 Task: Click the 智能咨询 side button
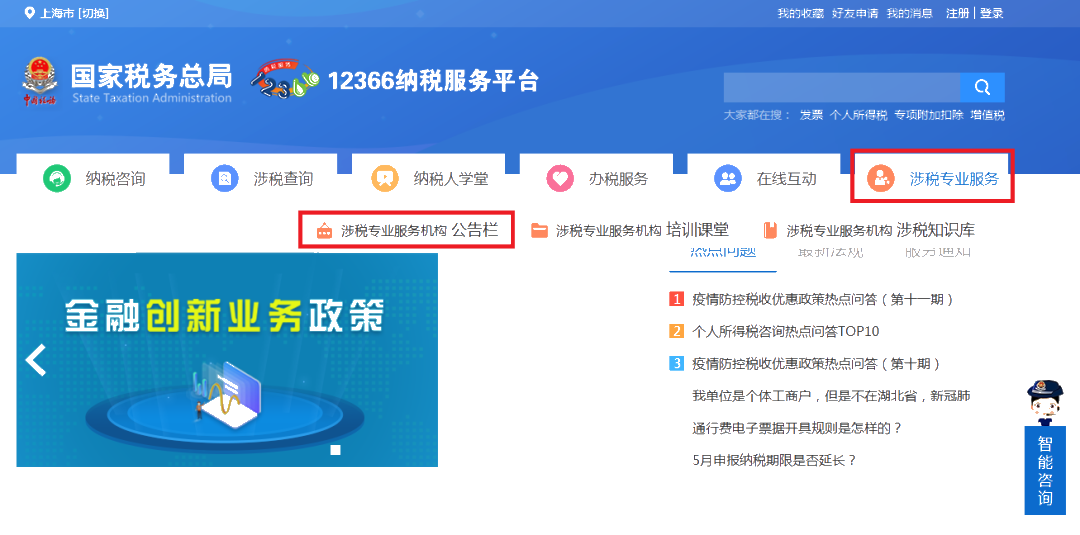pos(1045,470)
